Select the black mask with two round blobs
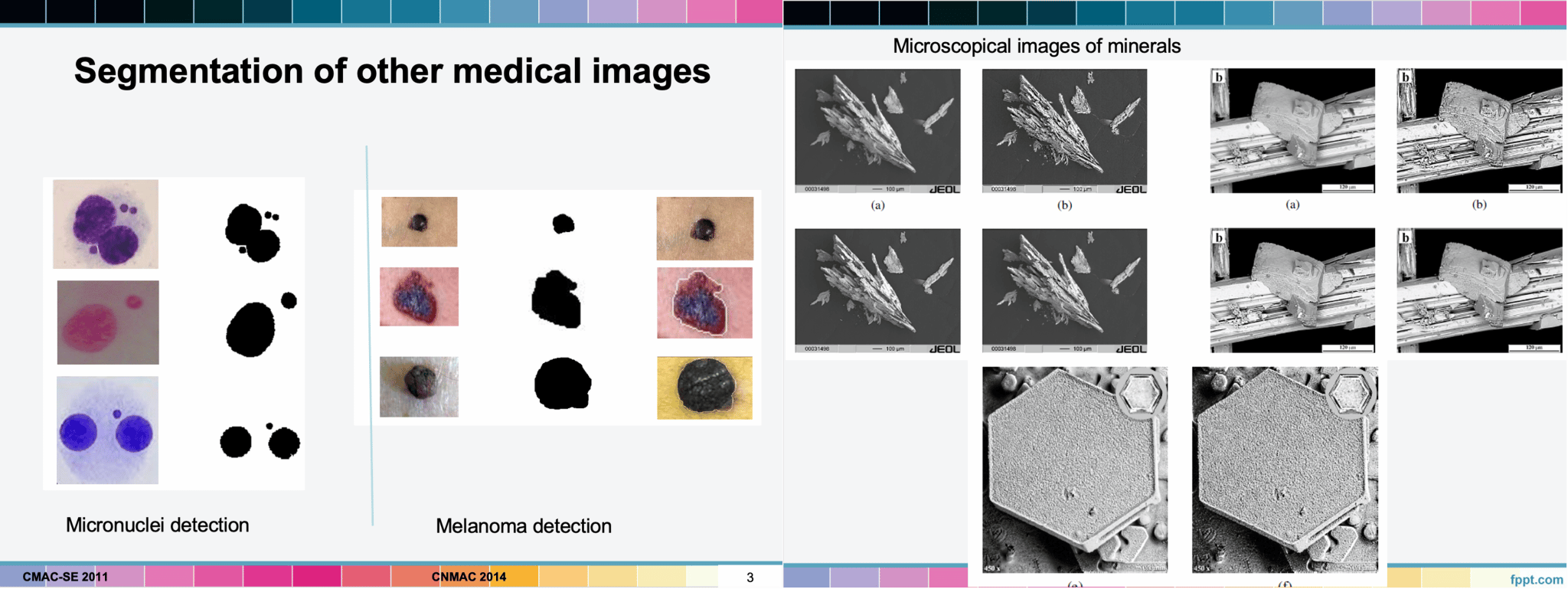This screenshot has width=1568, height=589. pos(260,441)
